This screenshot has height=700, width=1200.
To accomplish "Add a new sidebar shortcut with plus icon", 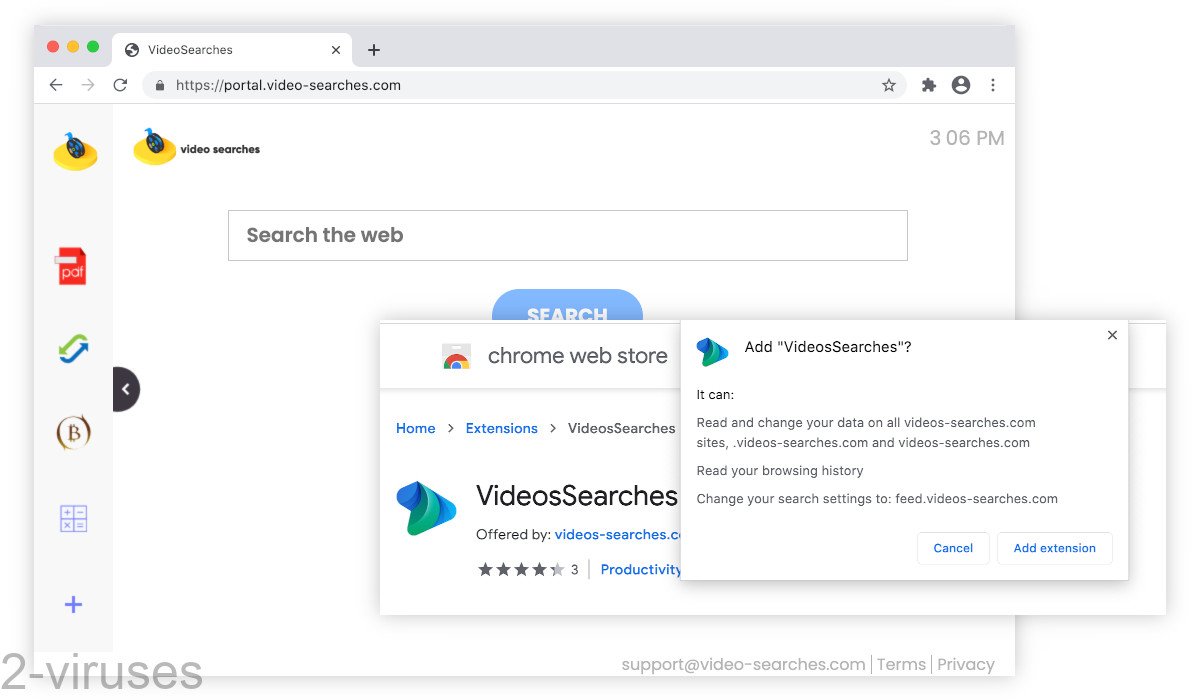I will [73, 604].
